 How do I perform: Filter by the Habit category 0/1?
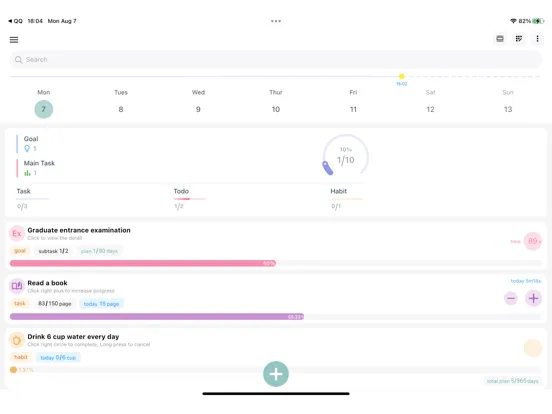click(x=346, y=198)
